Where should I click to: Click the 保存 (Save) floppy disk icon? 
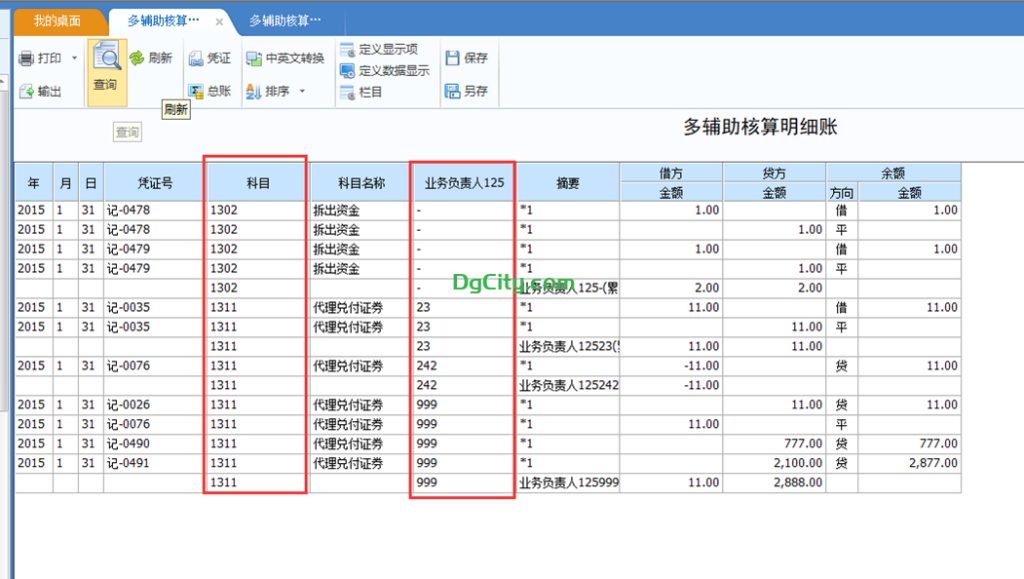click(452, 58)
